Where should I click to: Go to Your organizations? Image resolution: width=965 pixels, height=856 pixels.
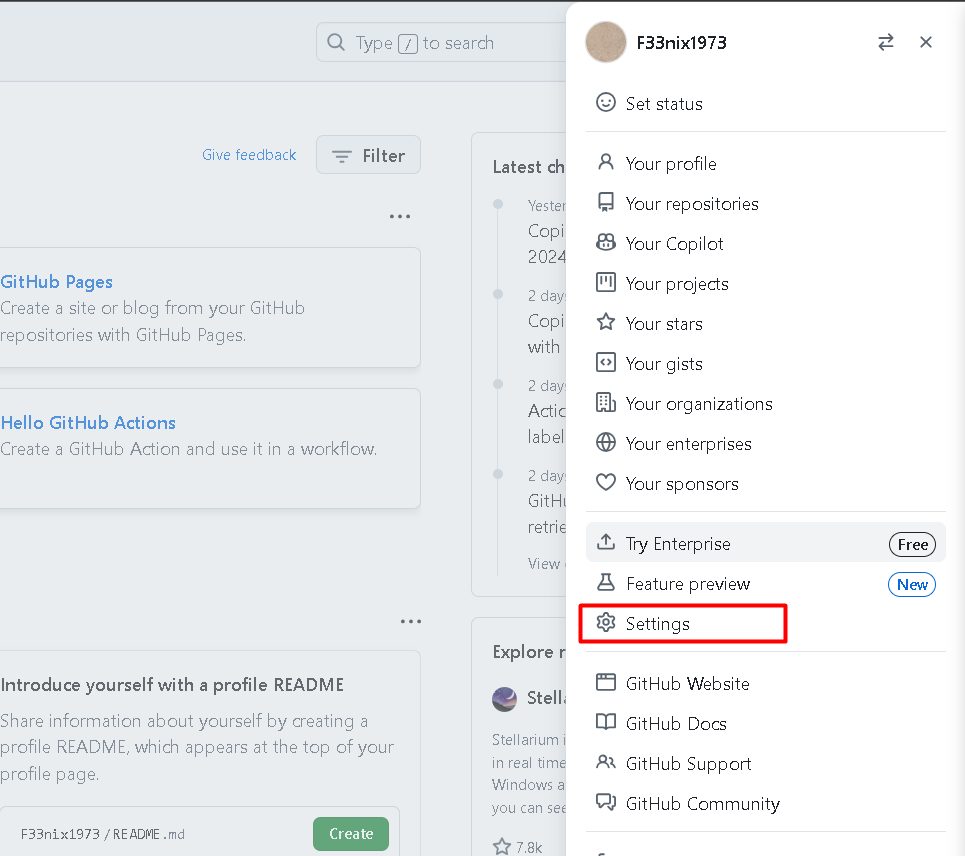766,404
